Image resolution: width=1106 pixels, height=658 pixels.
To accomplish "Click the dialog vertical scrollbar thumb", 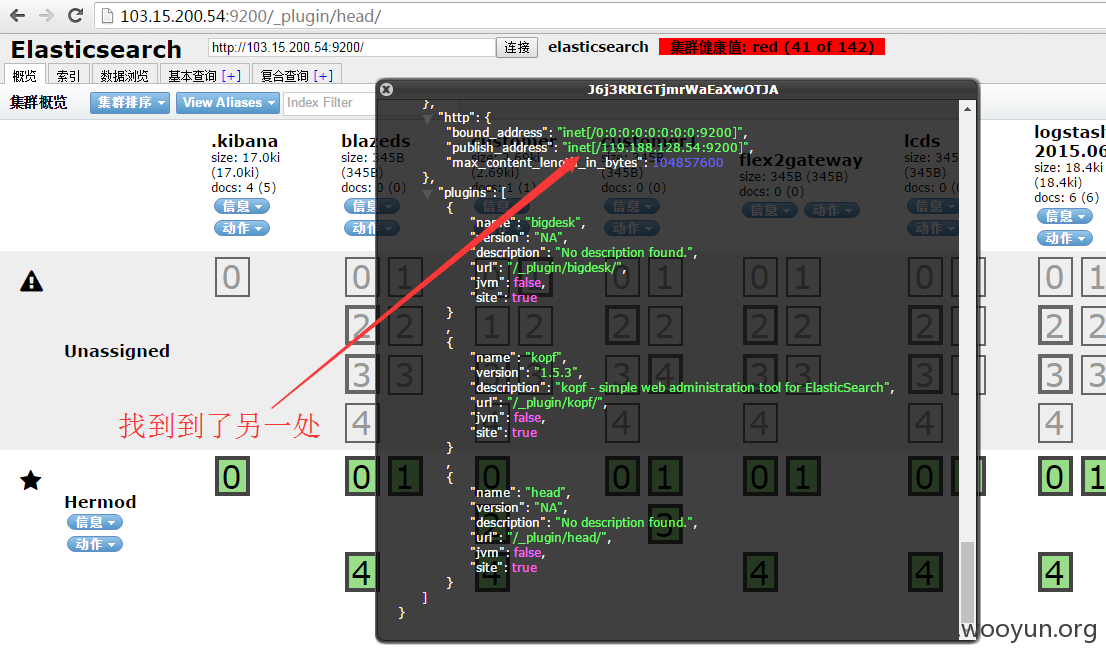I will tap(967, 582).
